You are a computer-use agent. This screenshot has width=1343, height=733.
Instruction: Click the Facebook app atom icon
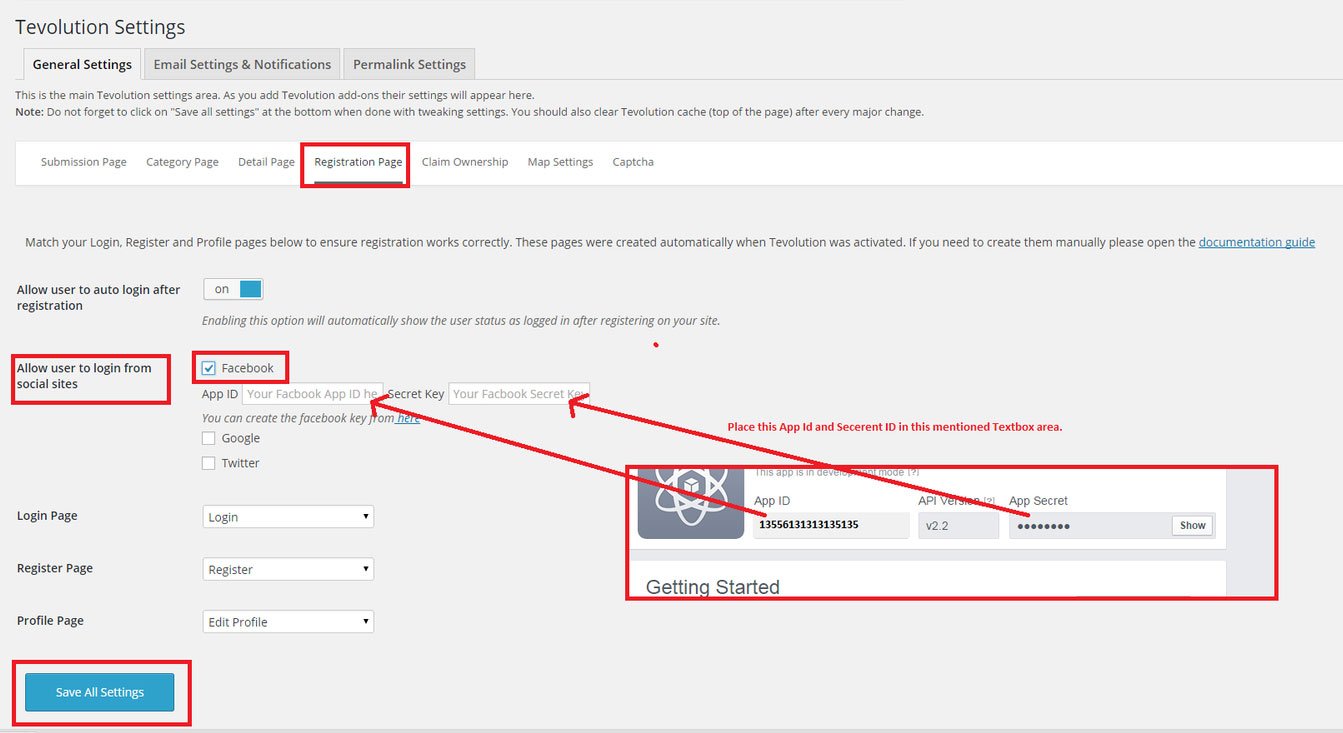tap(690, 502)
